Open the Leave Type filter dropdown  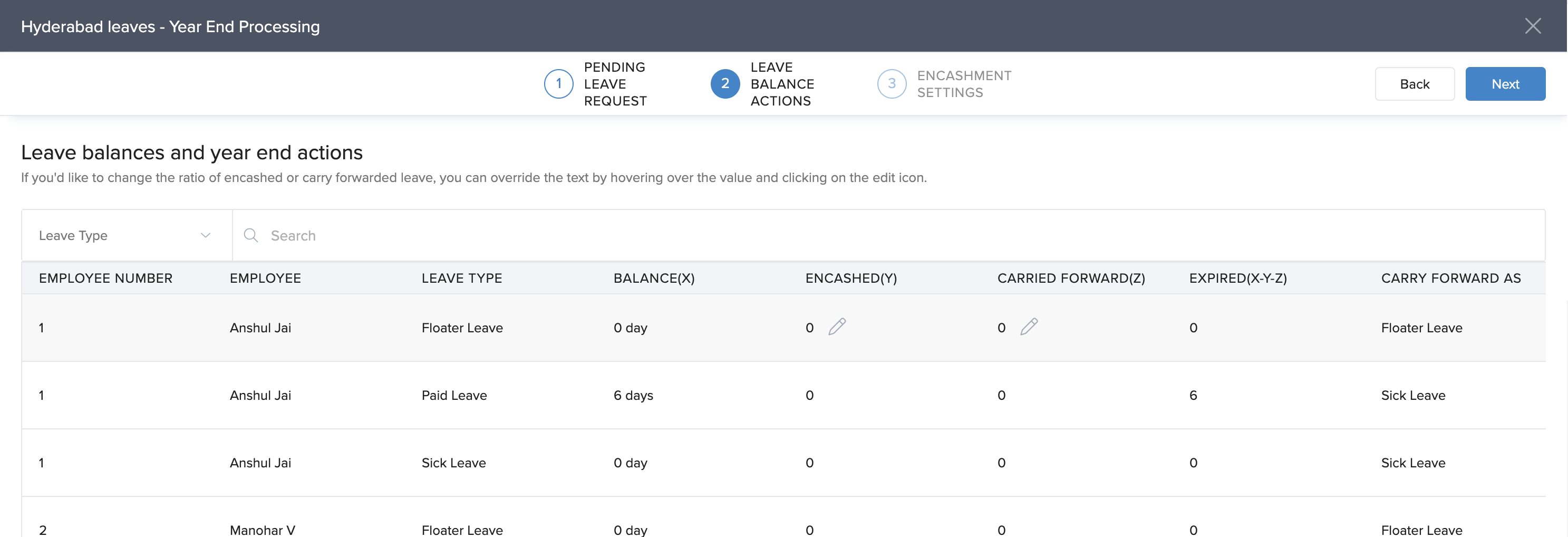pos(126,236)
